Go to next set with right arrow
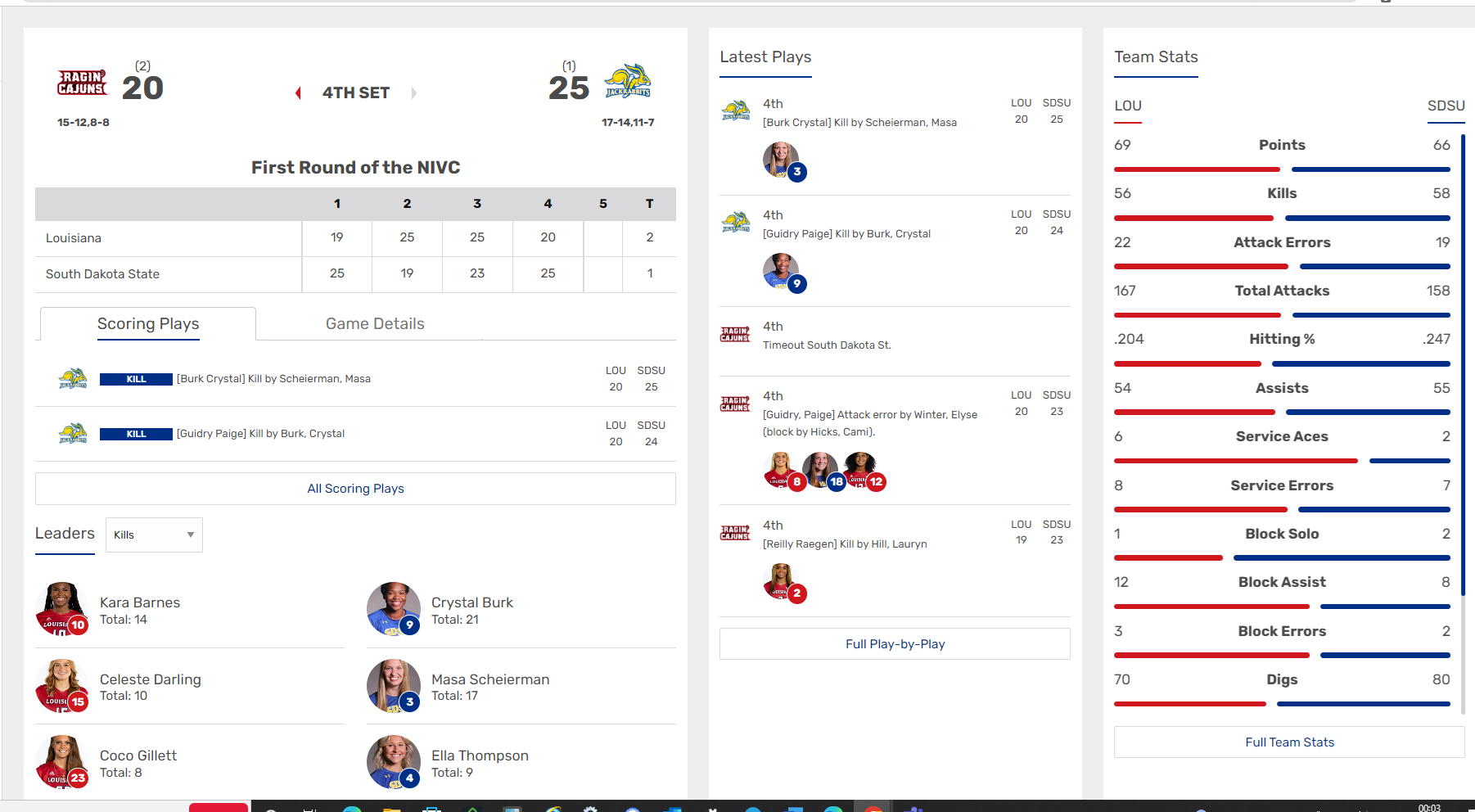 click(x=414, y=93)
